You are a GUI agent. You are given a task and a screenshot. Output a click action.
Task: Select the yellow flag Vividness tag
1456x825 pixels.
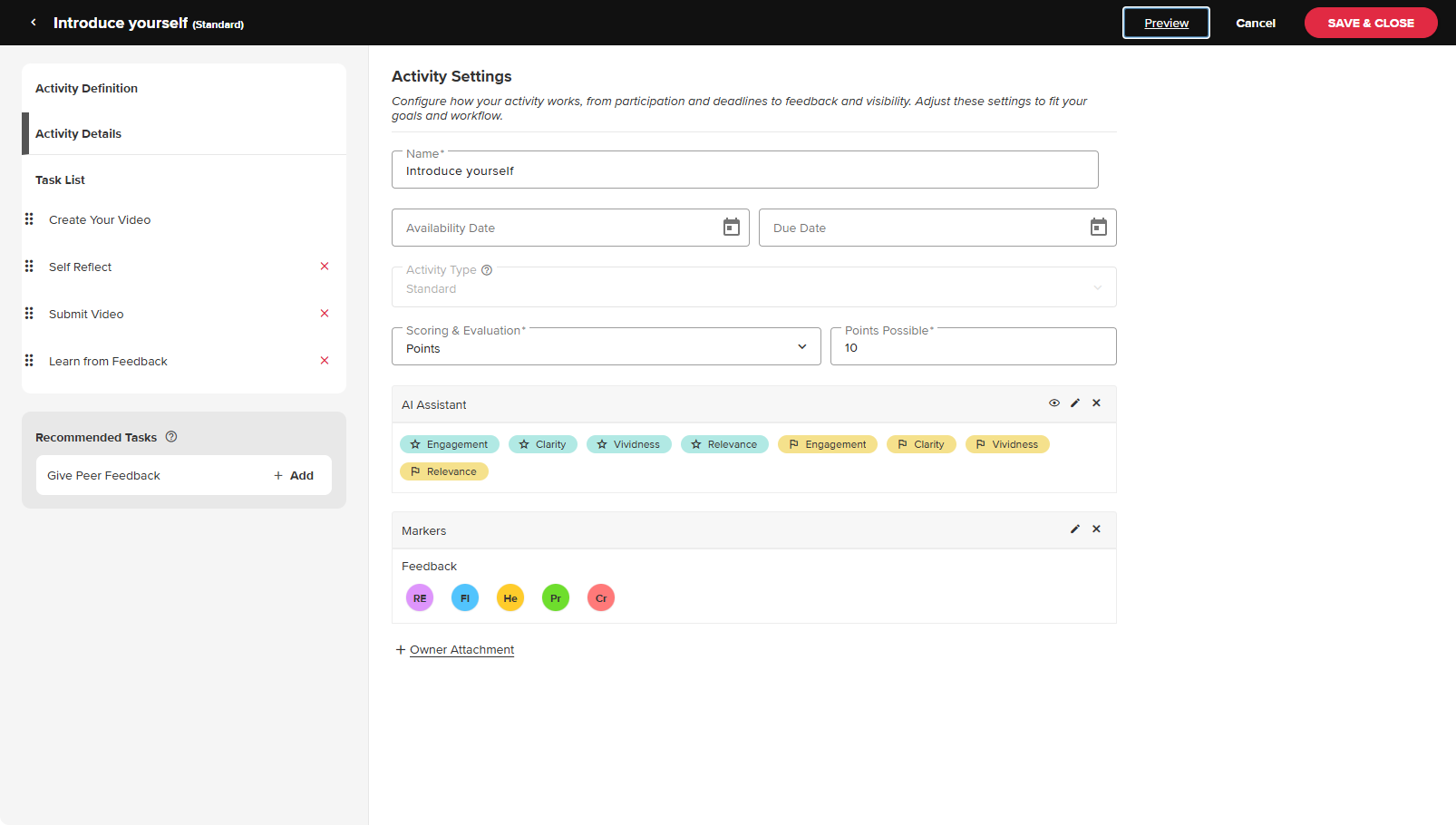click(1007, 444)
